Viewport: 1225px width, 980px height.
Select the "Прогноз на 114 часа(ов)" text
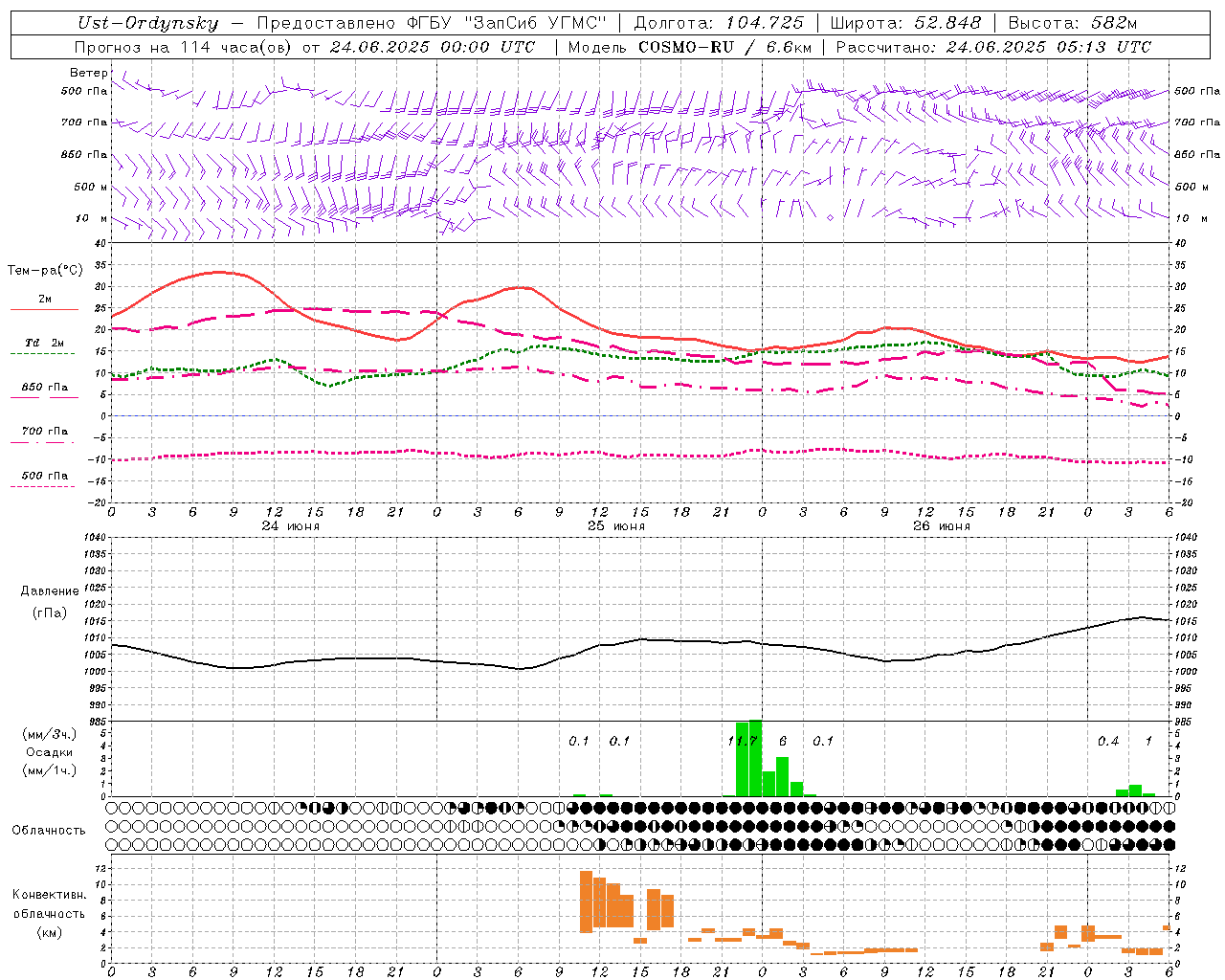tap(184, 47)
